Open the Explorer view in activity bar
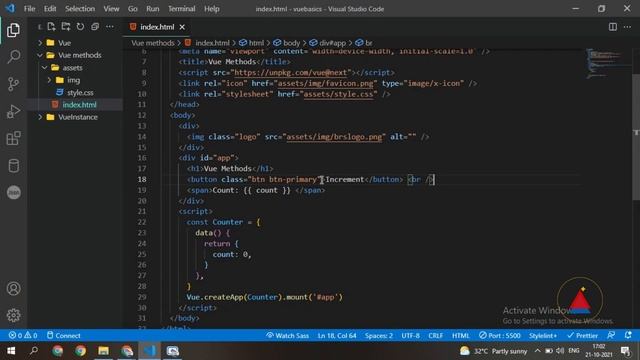Screen dimensions: 640x360 click(x=13, y=30)
